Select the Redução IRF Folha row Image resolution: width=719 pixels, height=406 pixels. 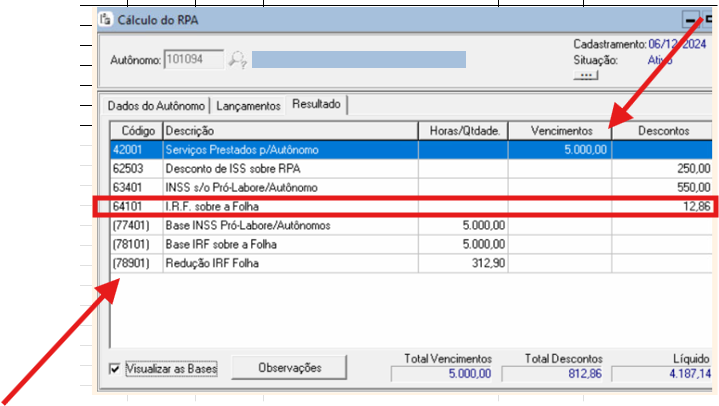[x=288, y=262]
